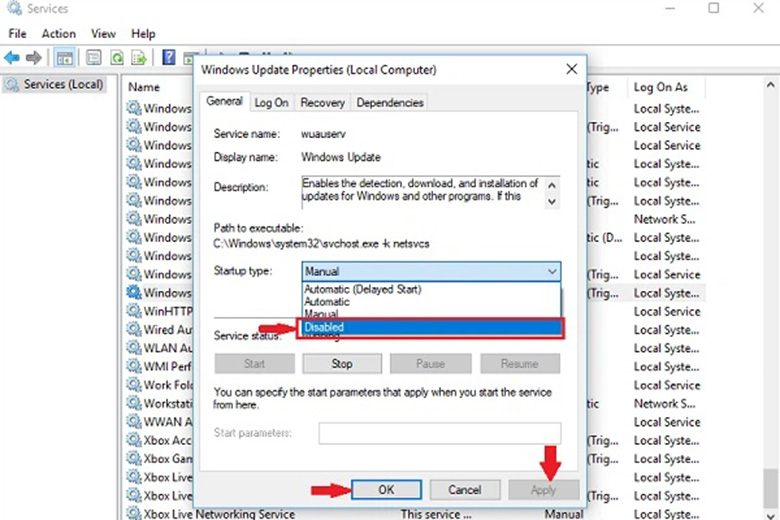The height and width of the screenshot is (520, 780).
Task: Click Local Service in the Work Fol row
Action: [x=667, y=385]
